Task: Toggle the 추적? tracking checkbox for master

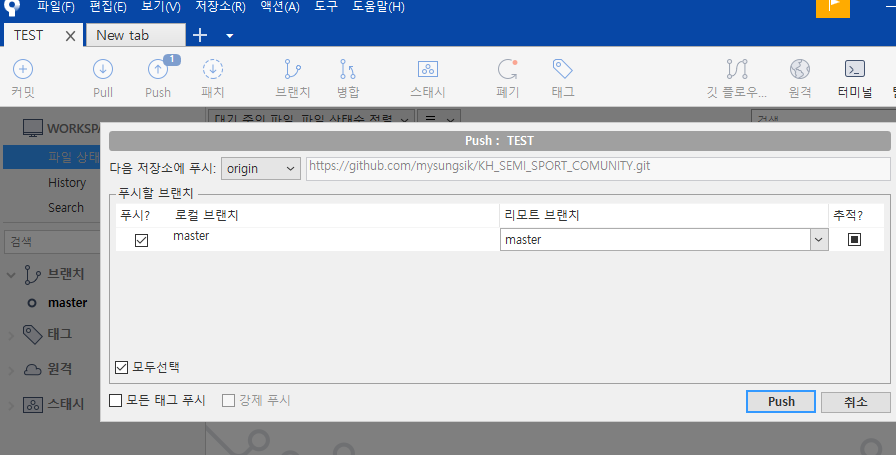Action: pos(854,239)
